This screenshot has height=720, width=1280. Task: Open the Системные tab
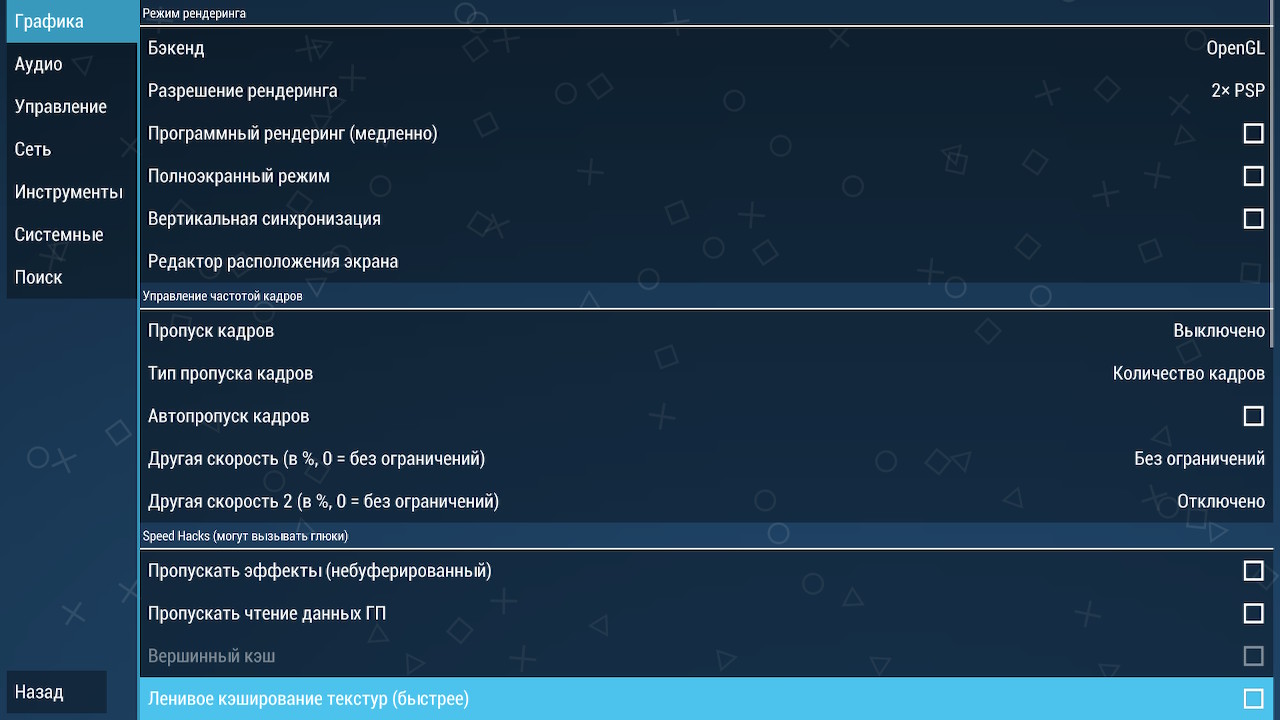(71, 235)
